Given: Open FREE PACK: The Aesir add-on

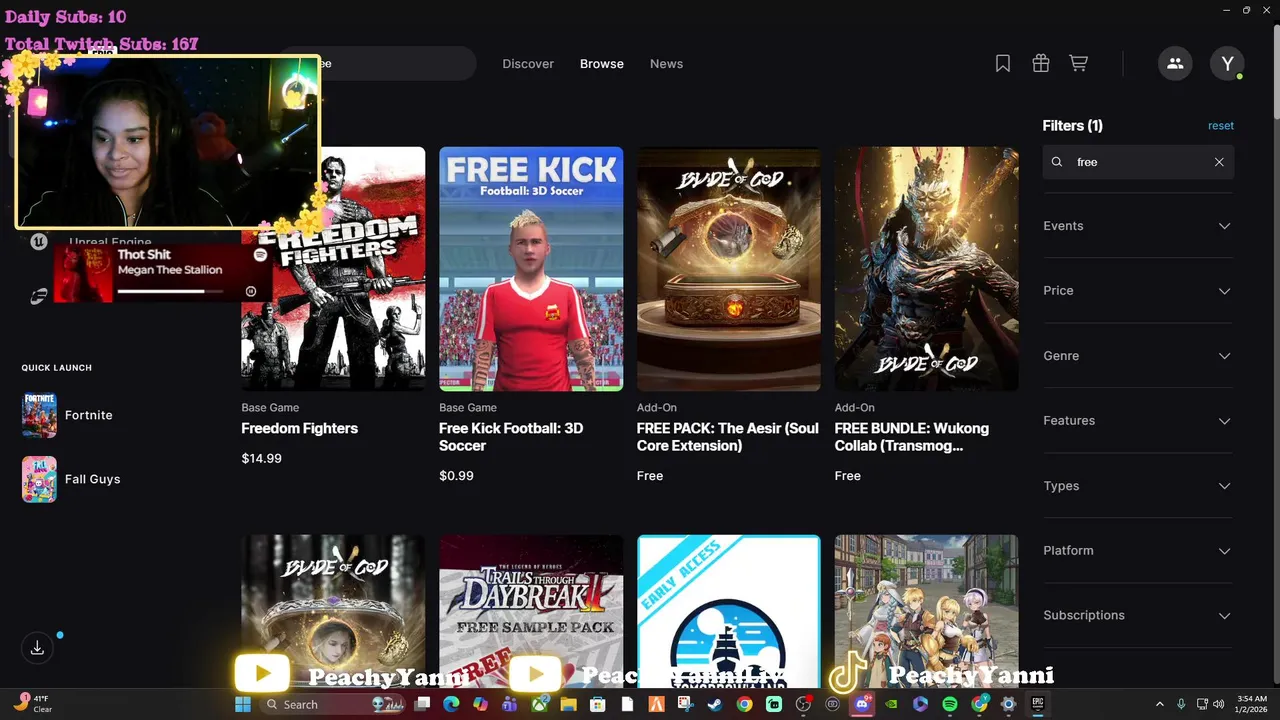Looking at the screenshot, I should coord(728,437).
